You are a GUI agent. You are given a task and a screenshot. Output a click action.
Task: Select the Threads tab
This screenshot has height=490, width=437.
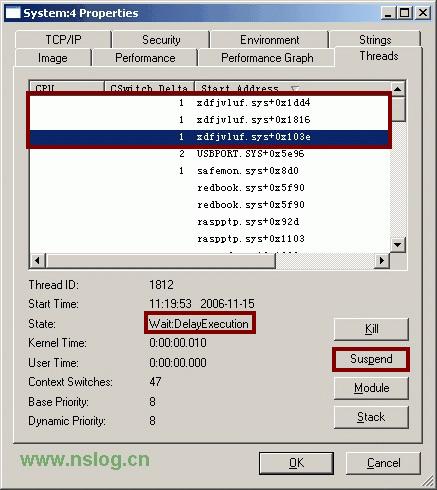[x=379, y=56]
